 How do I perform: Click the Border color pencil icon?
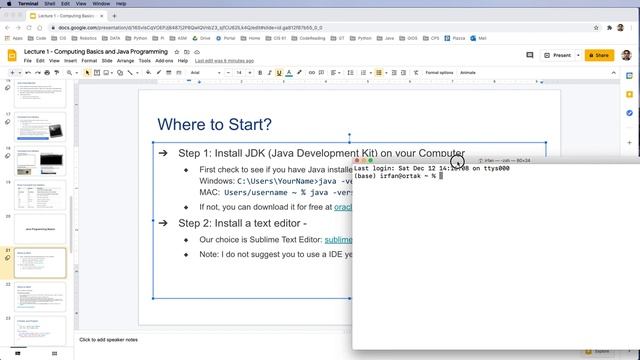158,73
